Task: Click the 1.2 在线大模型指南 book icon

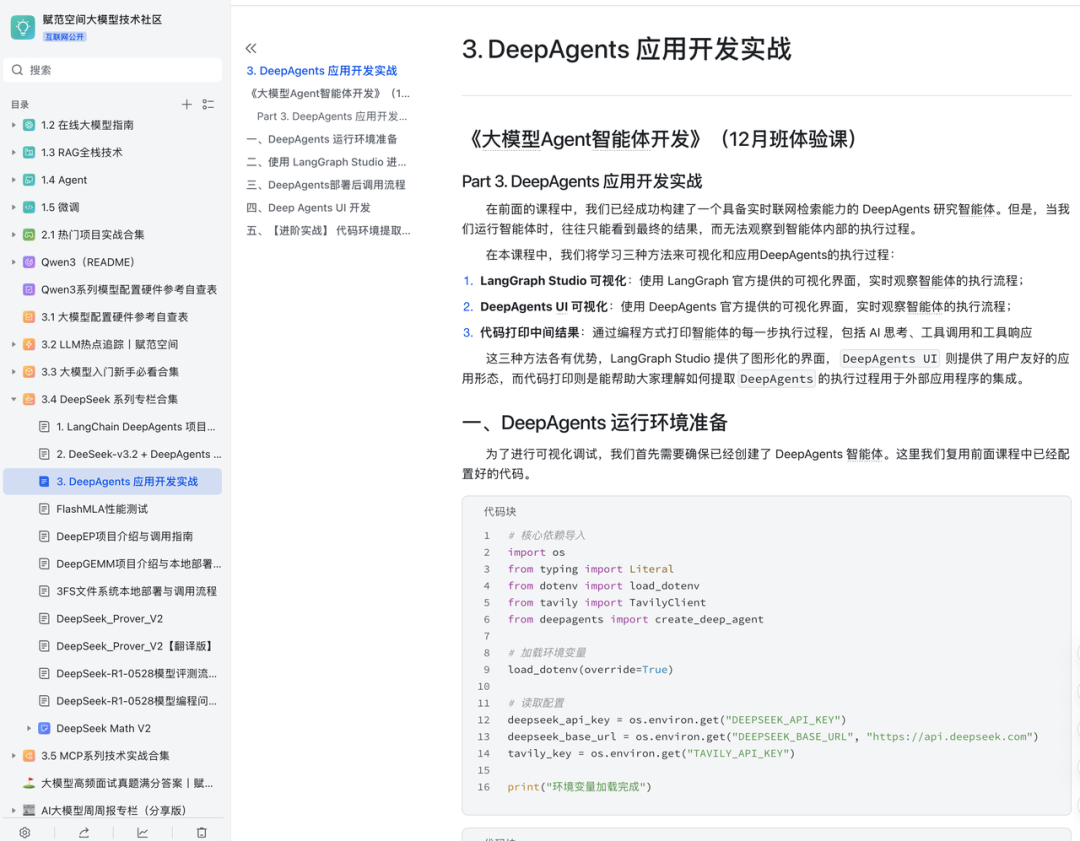Action: tap(29, 125)
